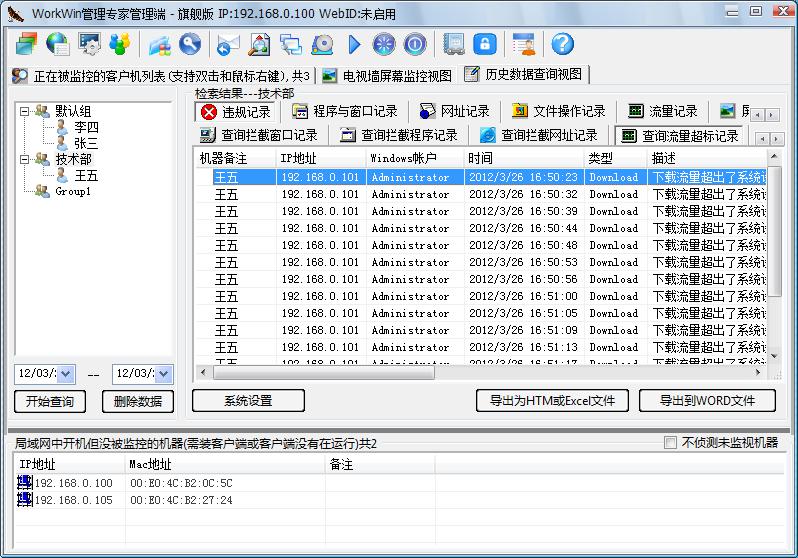Click table scrollbar down arrow

tap(774, 356)
